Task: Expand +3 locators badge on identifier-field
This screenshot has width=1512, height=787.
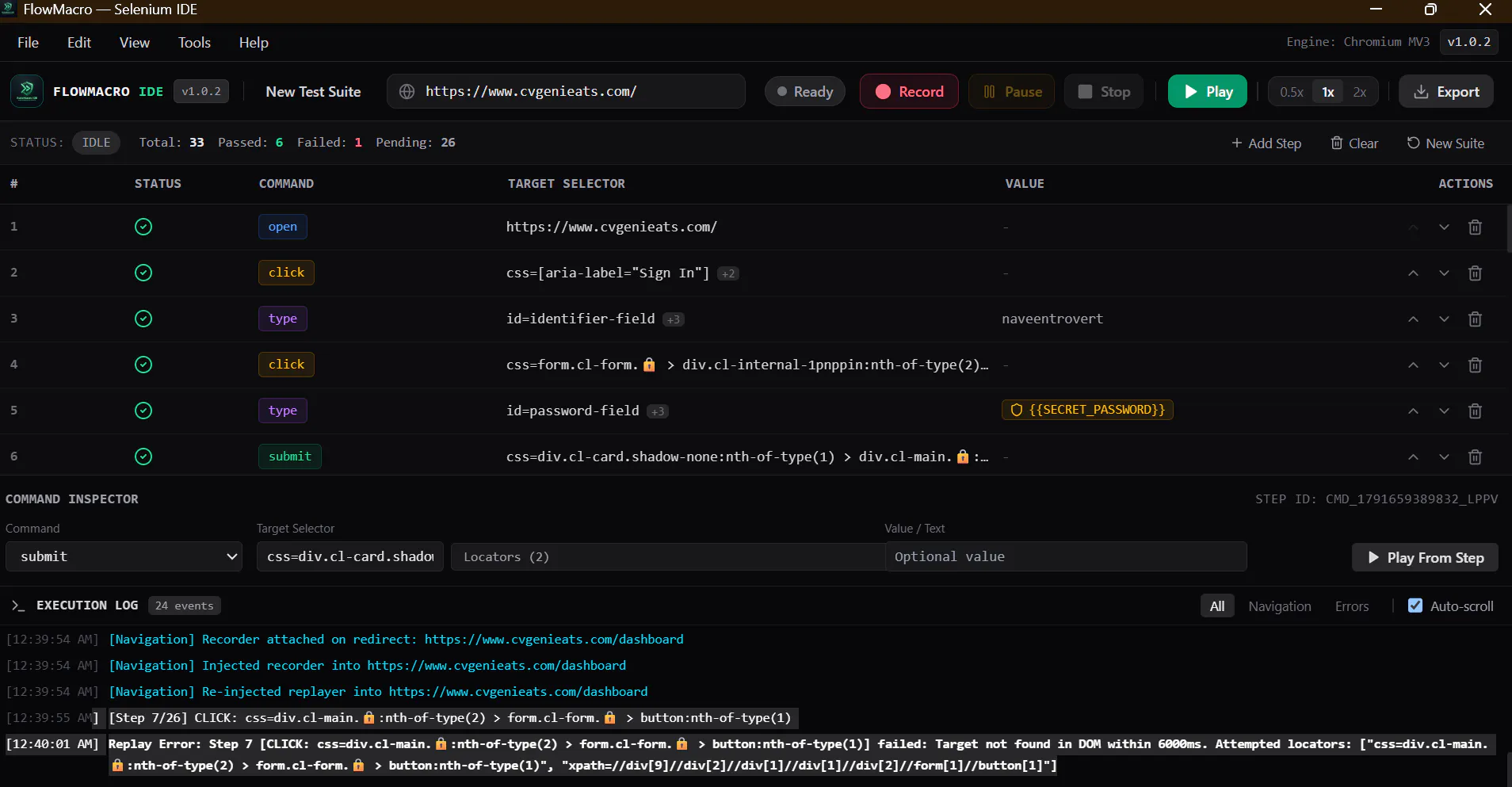Action: tap(674, 319)
